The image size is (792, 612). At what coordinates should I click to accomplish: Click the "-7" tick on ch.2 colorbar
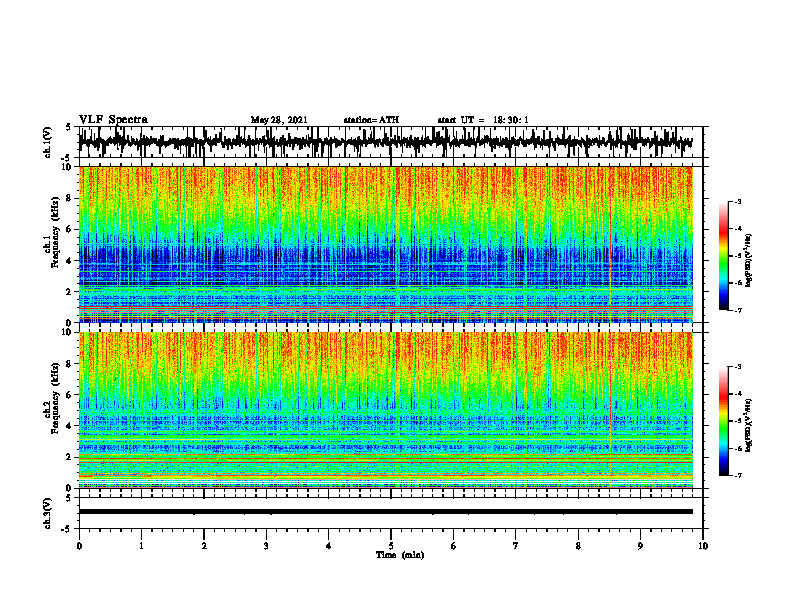click(x=738, y=475)
